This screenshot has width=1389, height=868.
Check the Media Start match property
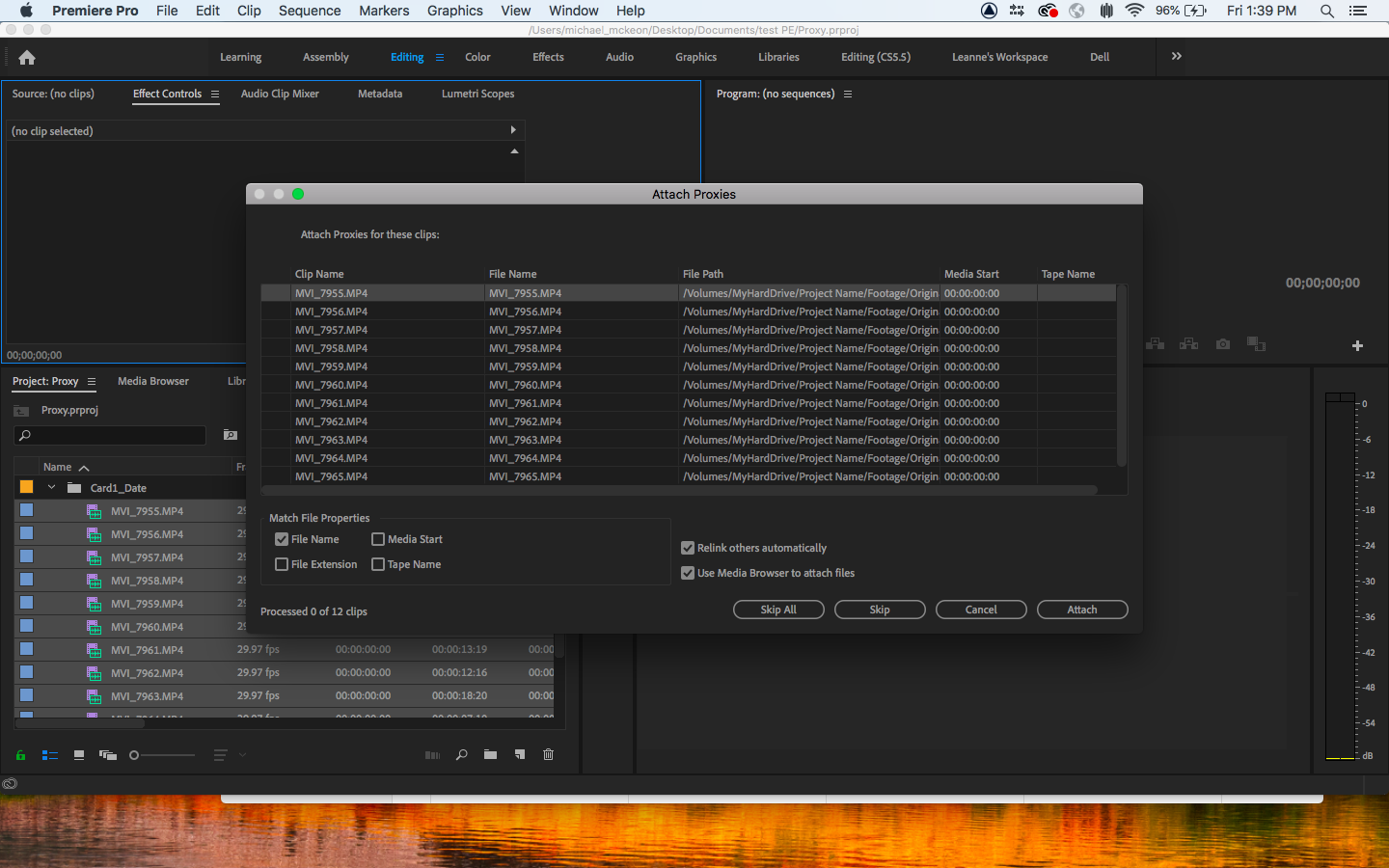(378, 539)
